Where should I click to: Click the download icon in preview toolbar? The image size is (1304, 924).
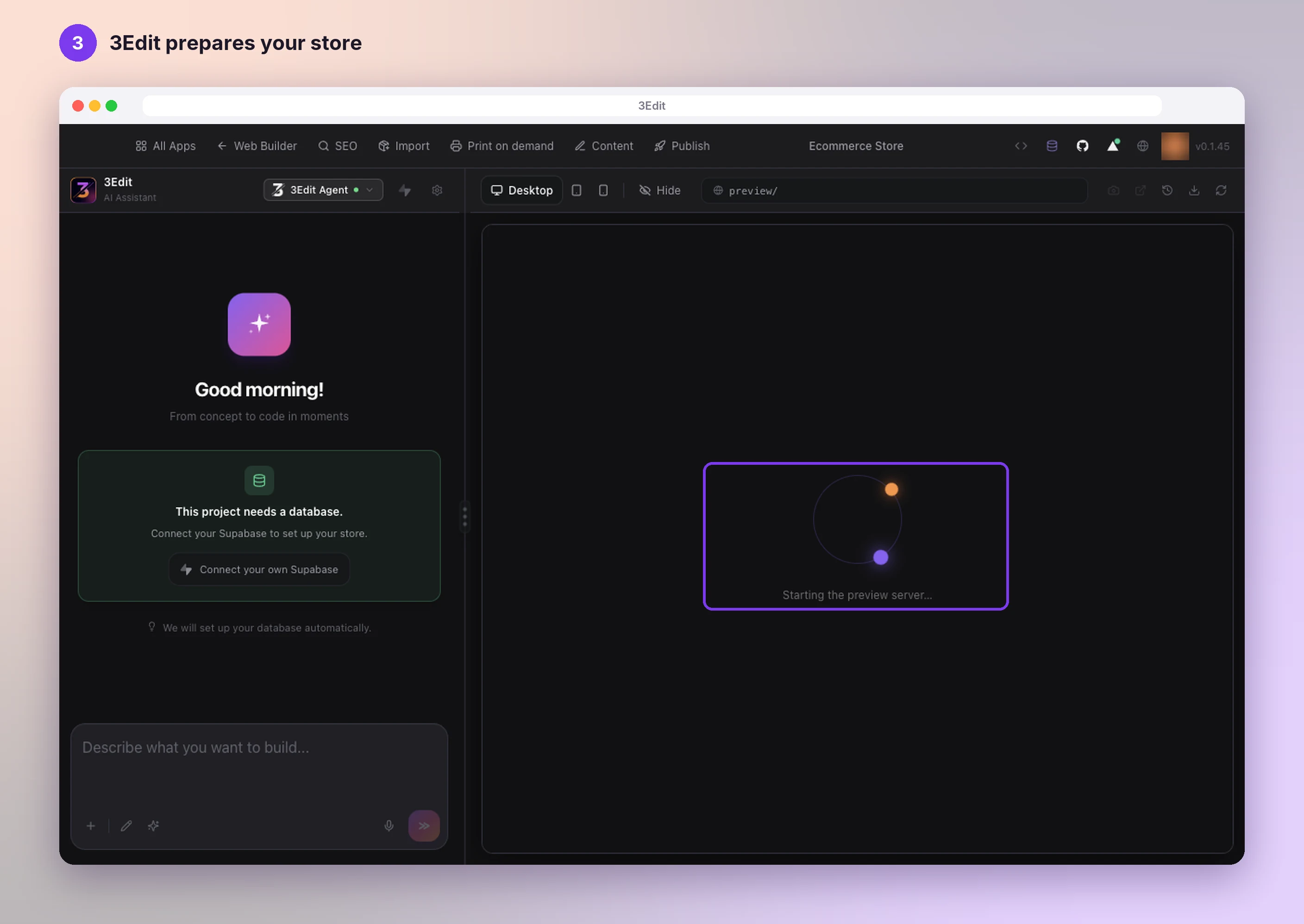pos(1194,191)
